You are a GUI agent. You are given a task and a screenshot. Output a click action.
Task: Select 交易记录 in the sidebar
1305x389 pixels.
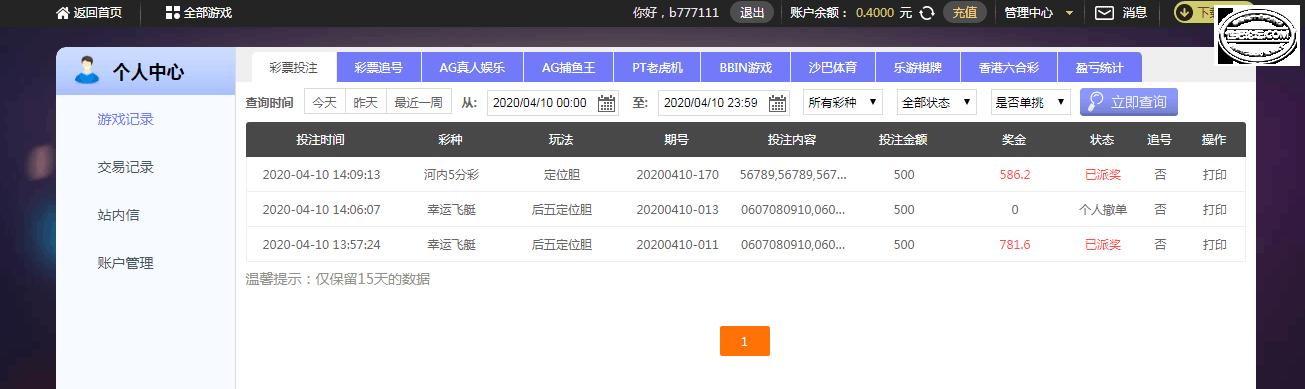tap(126, 167)
